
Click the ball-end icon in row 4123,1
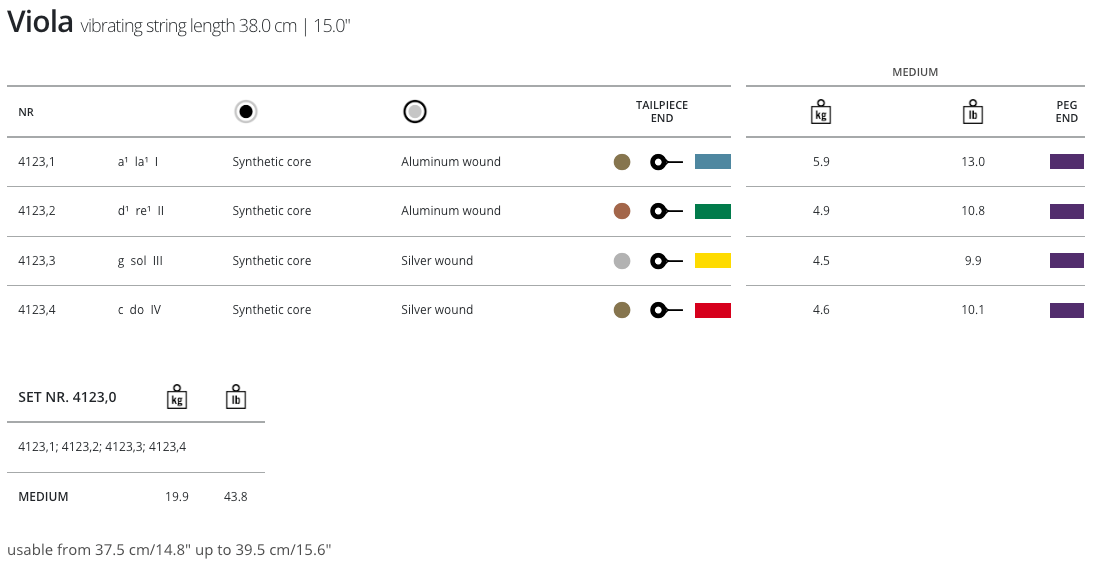tap(665, 162)
